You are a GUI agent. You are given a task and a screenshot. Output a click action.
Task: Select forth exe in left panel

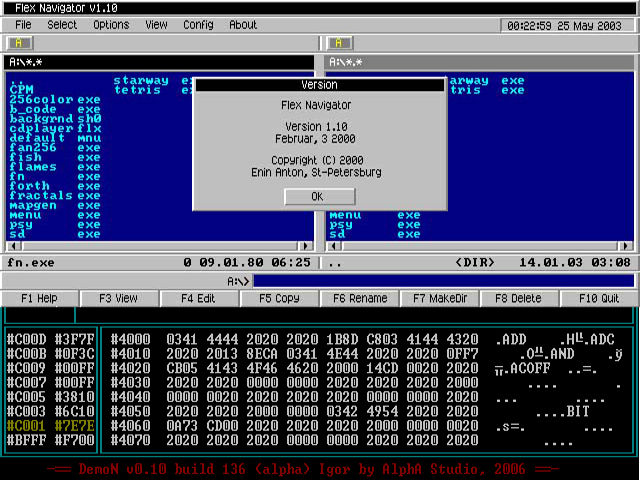(x=55, y=186)
